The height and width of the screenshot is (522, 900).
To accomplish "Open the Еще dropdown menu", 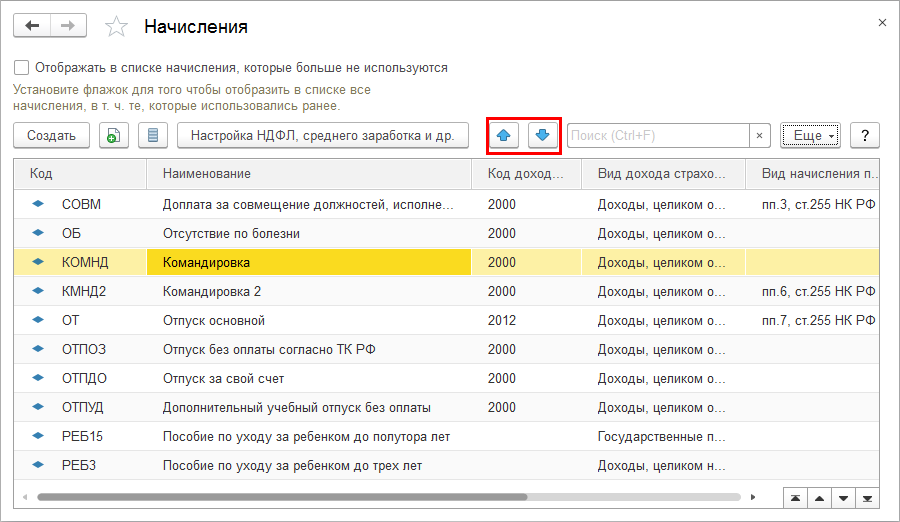I will click(x=810, y=136).
